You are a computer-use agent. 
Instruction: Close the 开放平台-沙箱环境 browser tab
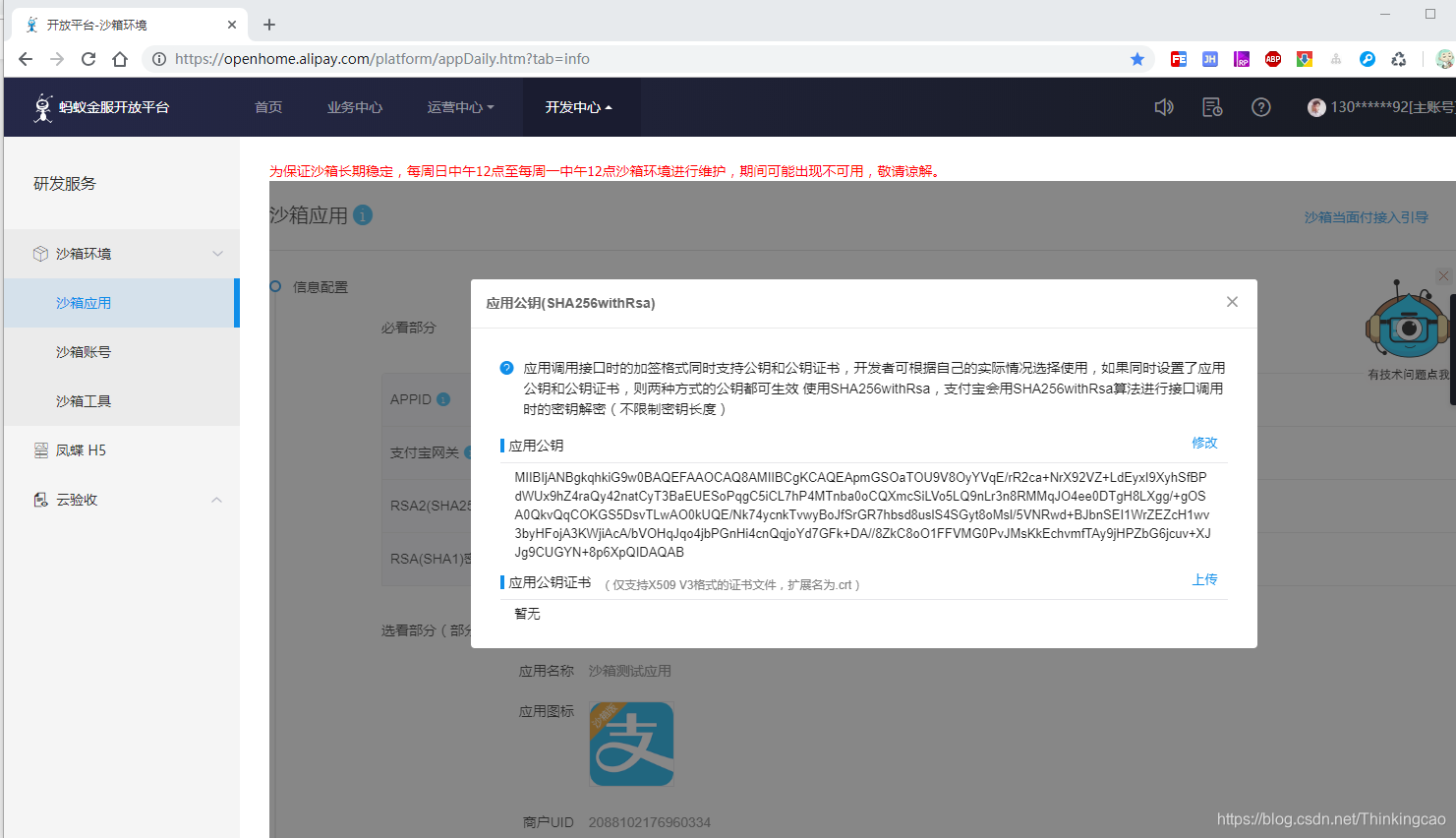click(x=232, y=25)
